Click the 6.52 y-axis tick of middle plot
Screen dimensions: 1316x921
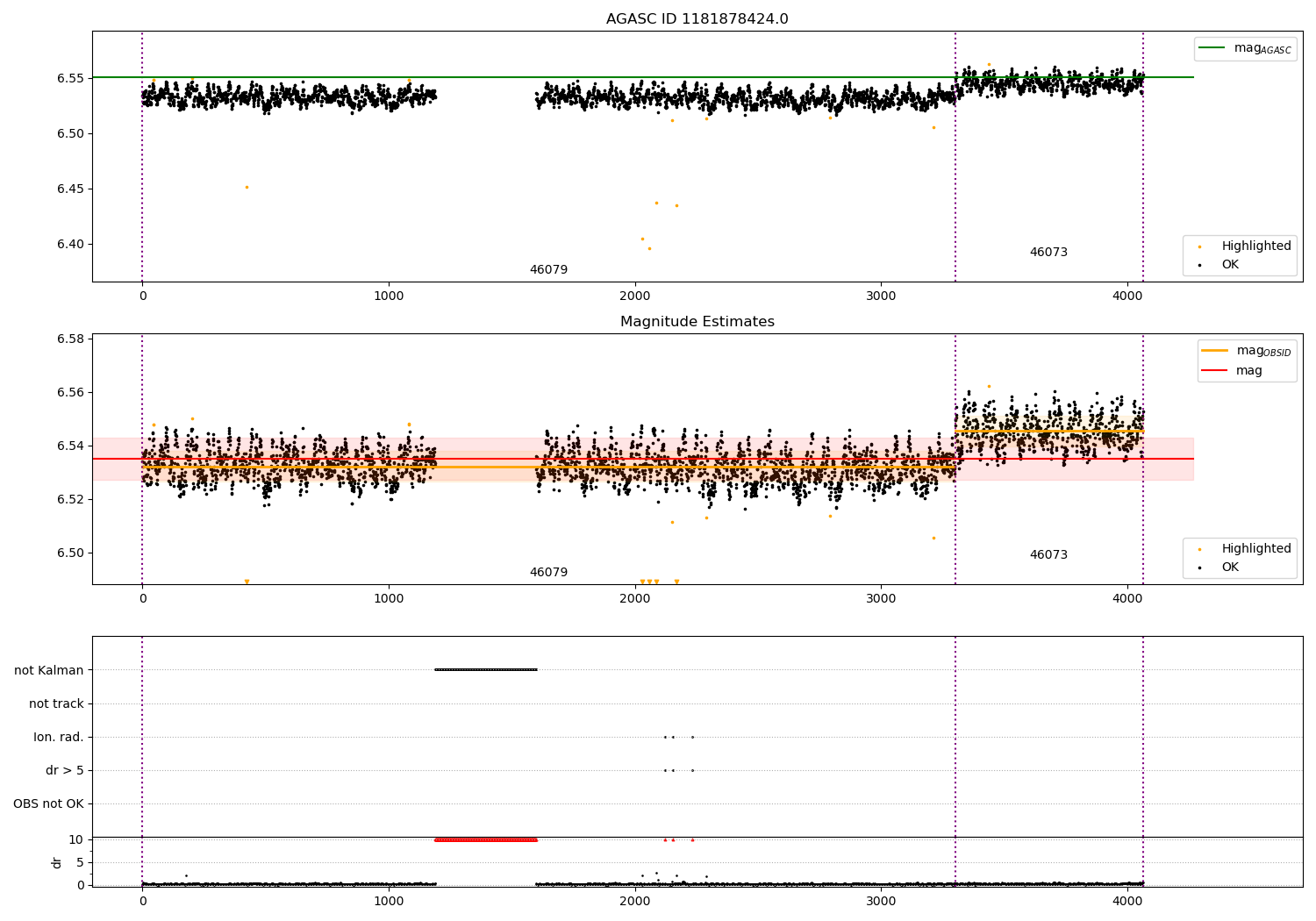coord(70,499)
